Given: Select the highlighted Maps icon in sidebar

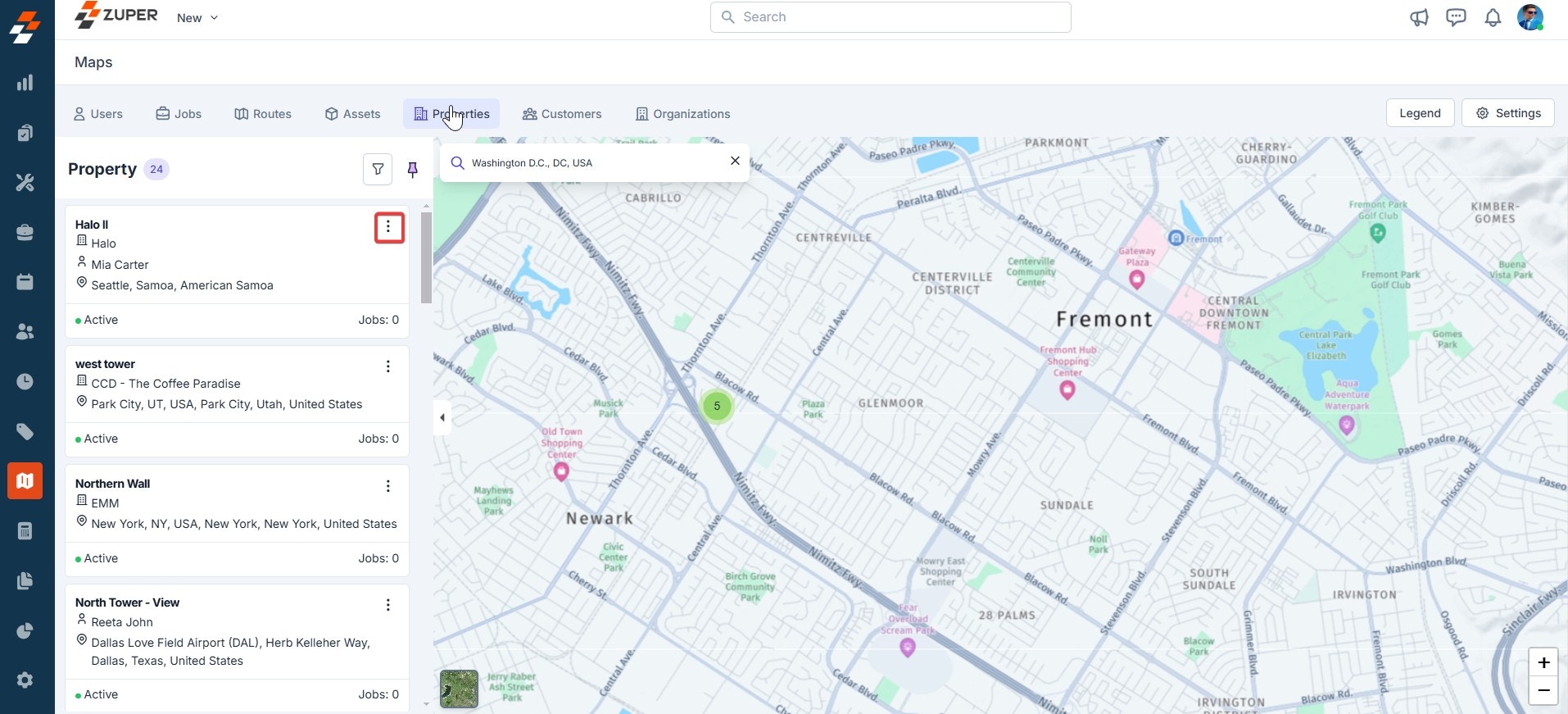Looking at the screenshot, I should tap(25, 481).
